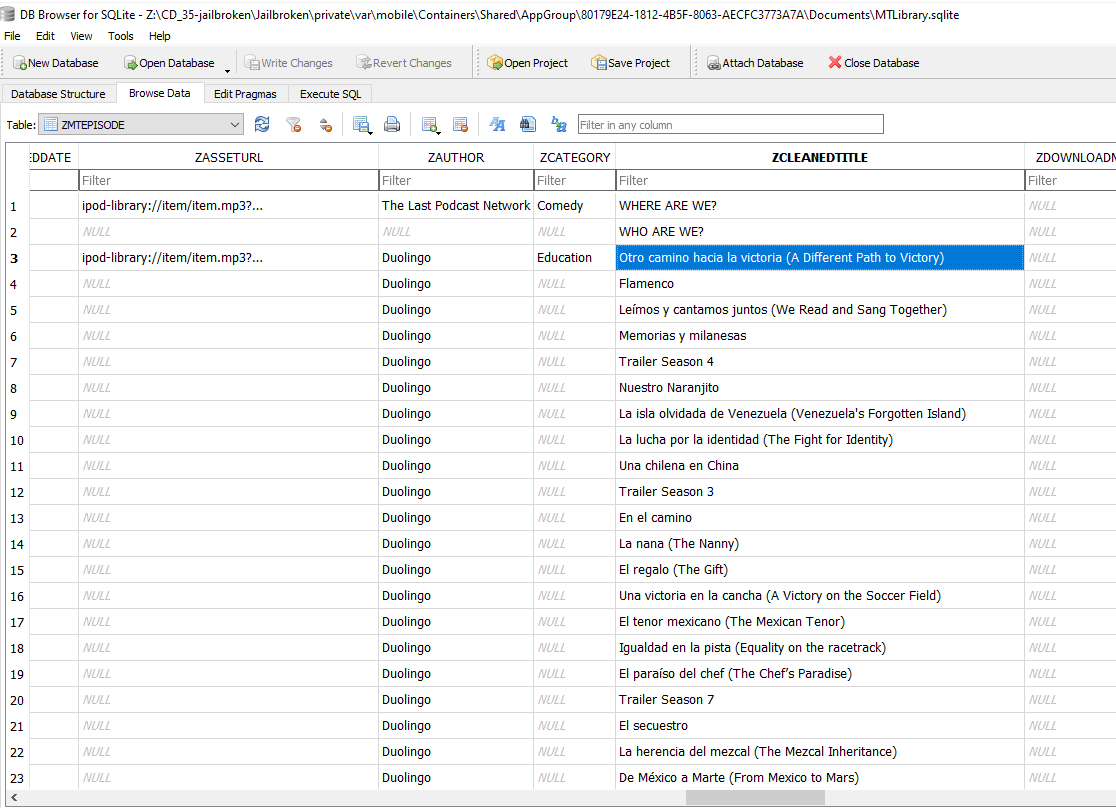Viewport: 1116px width, 808px height.
Task: Click the print table icon
Action: pos(392,125)
